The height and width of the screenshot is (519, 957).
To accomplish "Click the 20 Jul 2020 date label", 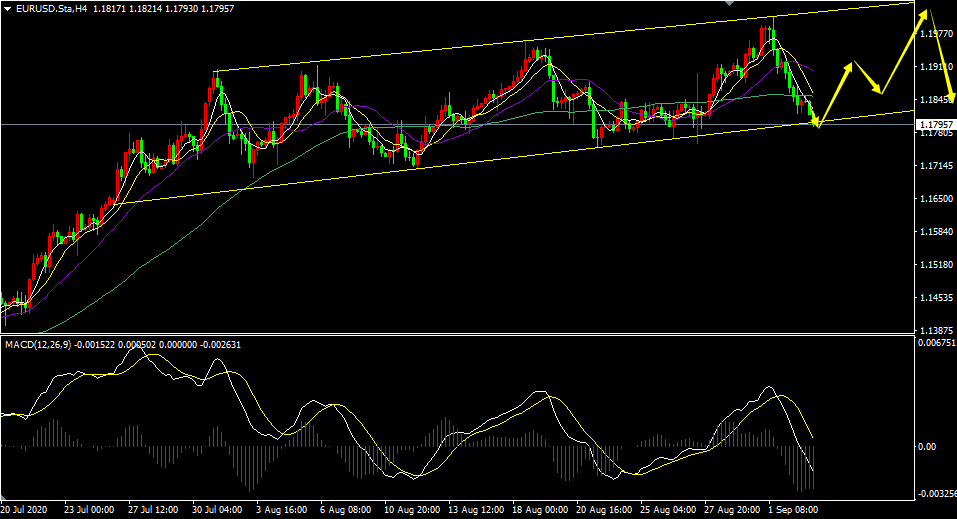I will [x=24, y=510].
